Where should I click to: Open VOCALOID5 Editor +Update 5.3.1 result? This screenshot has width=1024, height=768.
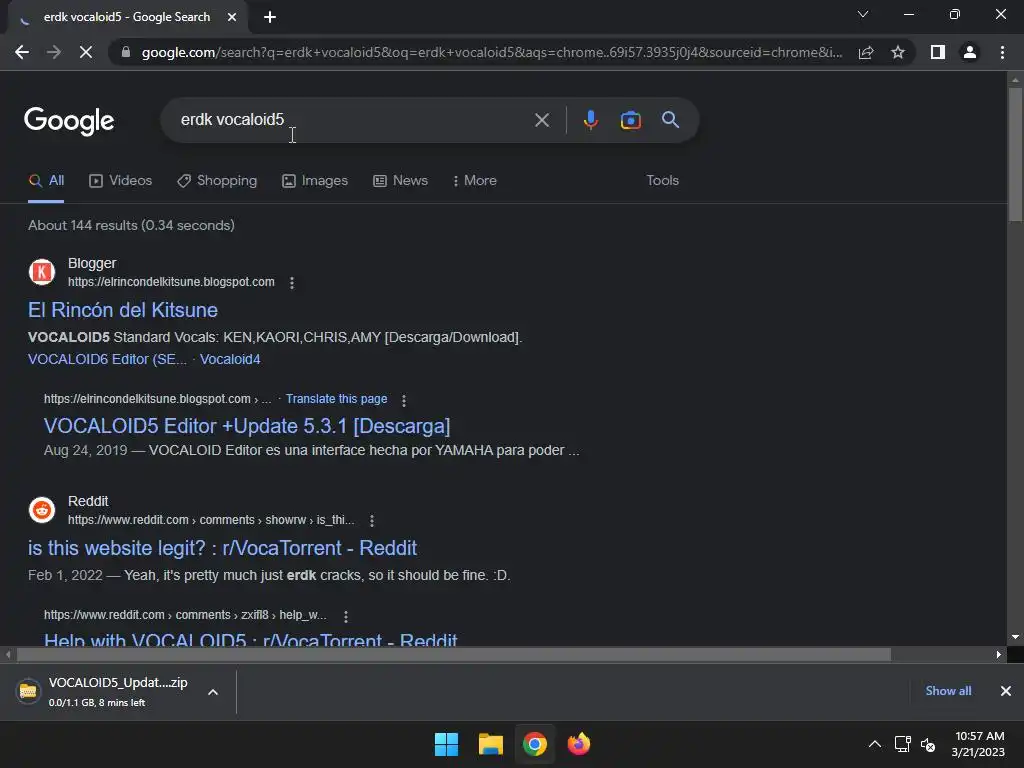point(247,426)
